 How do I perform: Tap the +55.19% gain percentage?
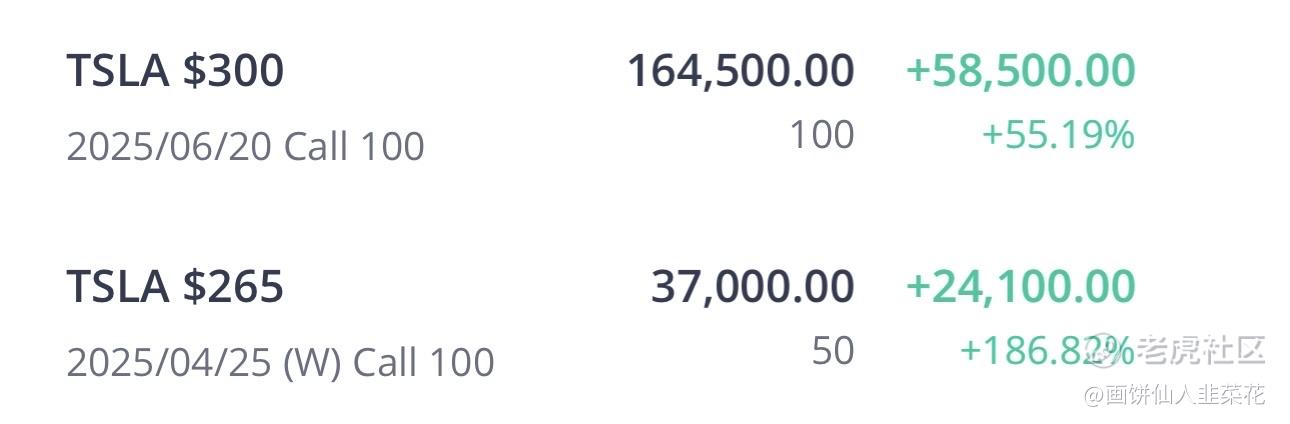click(x=1058, y=134)
